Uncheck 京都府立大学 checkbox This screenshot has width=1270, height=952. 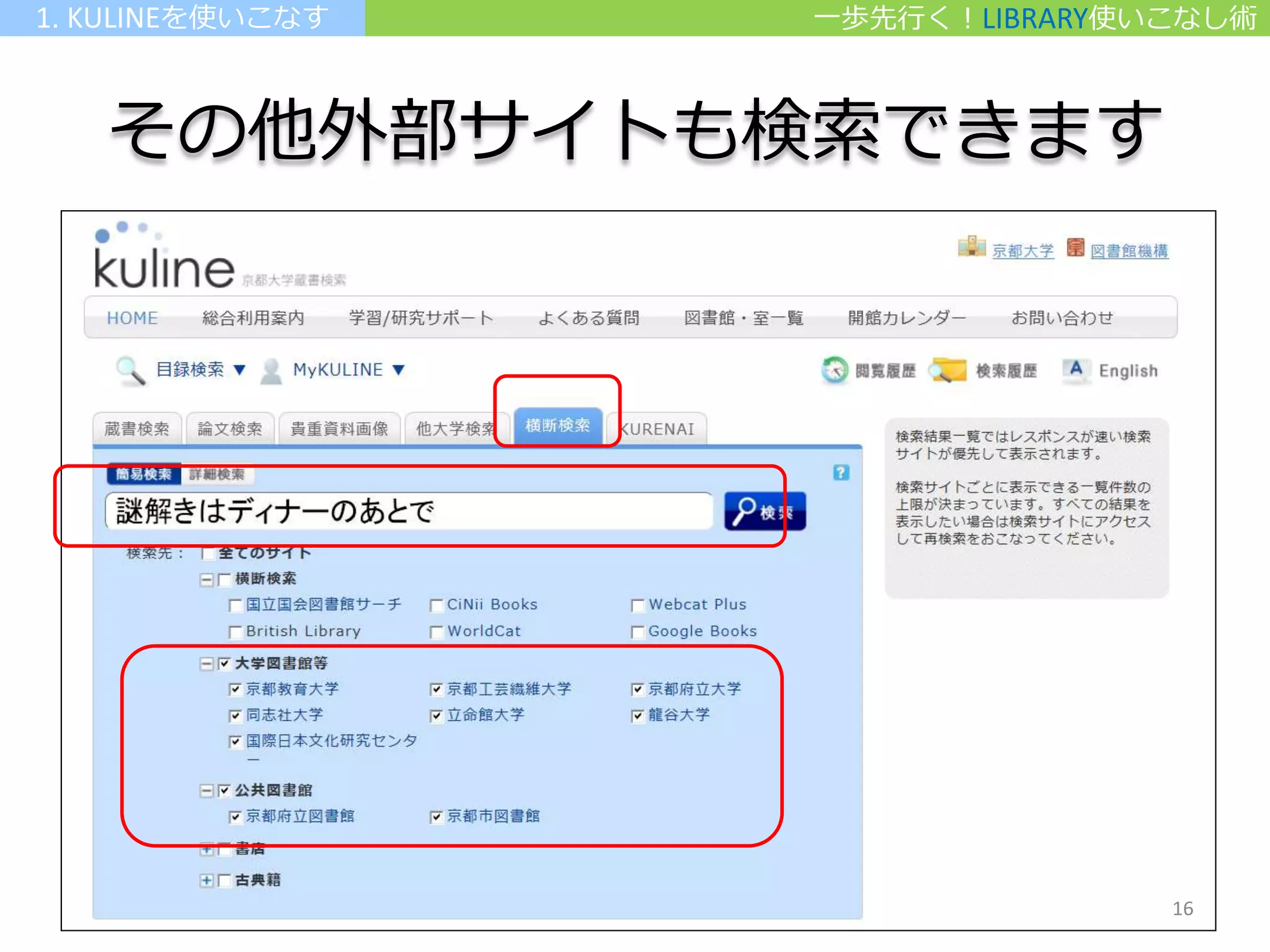tap(637, 690)
